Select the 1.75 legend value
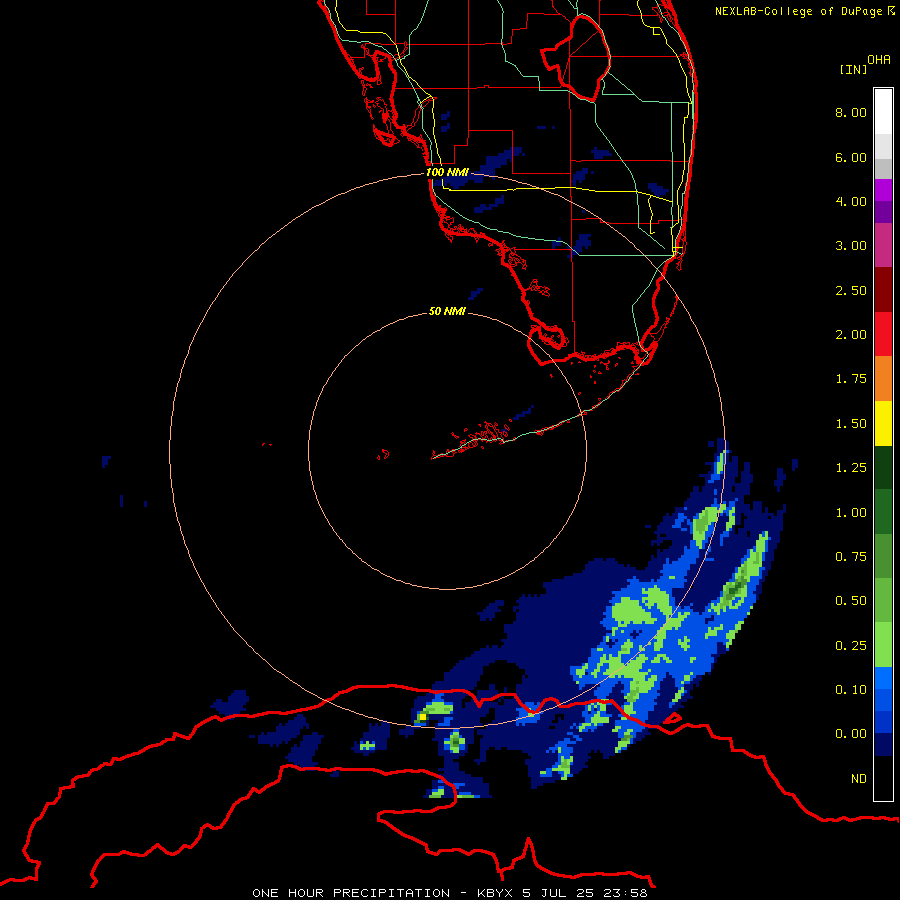Image resolution: width=900 pixels, height=900 pixels. click(x=851, y=379)
